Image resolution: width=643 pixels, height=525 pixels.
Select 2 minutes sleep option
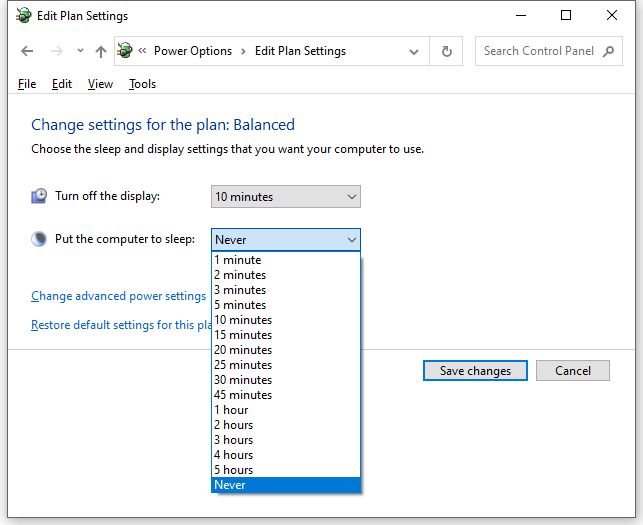(x=286, y=275)
